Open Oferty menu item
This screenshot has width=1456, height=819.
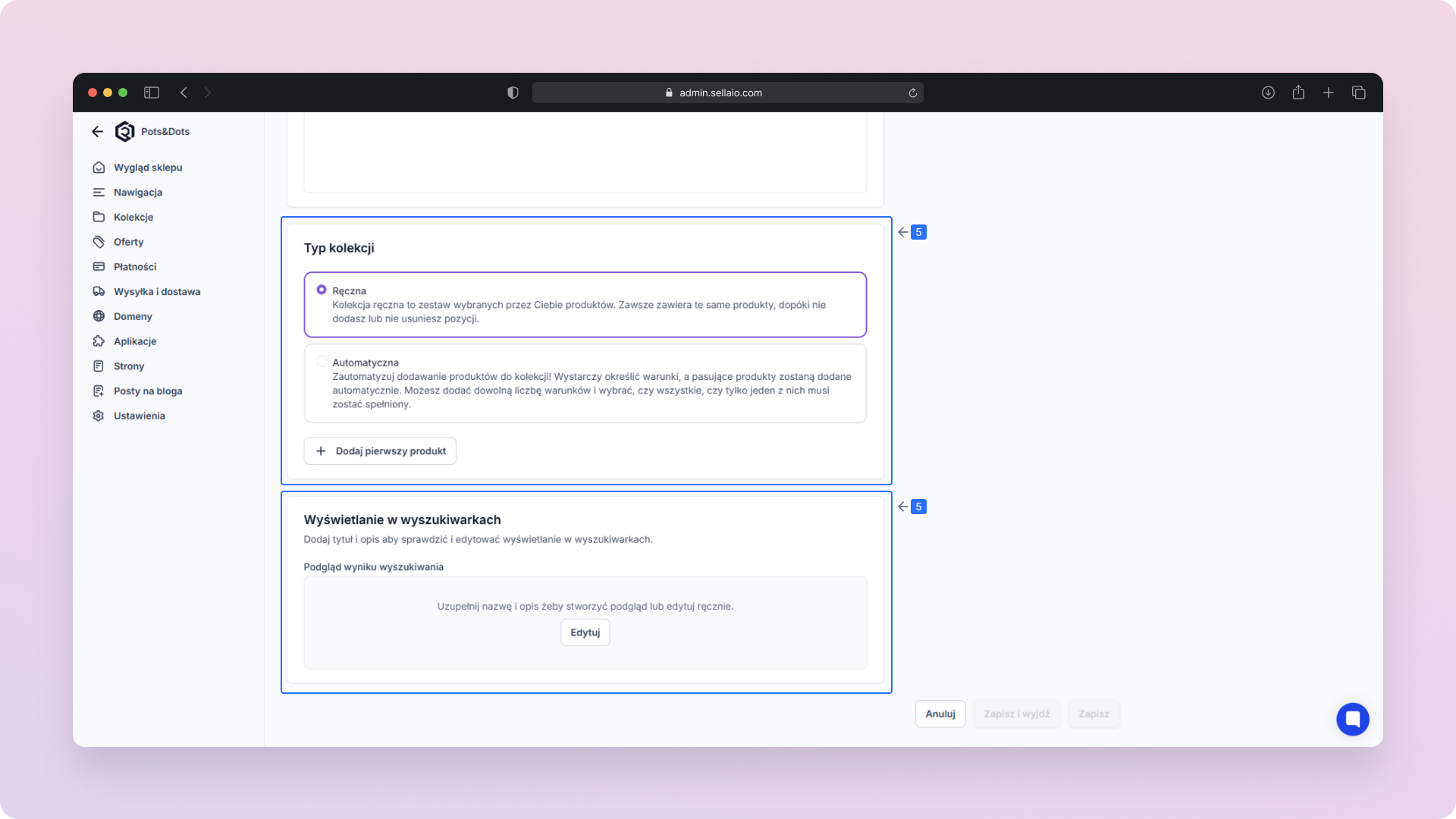tap(129, 242)
